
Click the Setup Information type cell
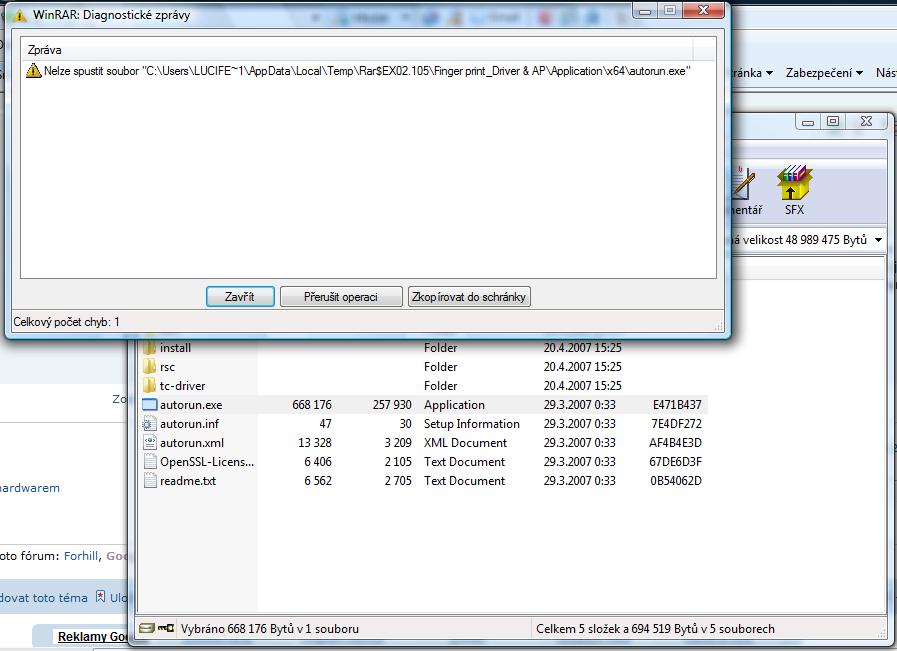(x=471, y=424)
